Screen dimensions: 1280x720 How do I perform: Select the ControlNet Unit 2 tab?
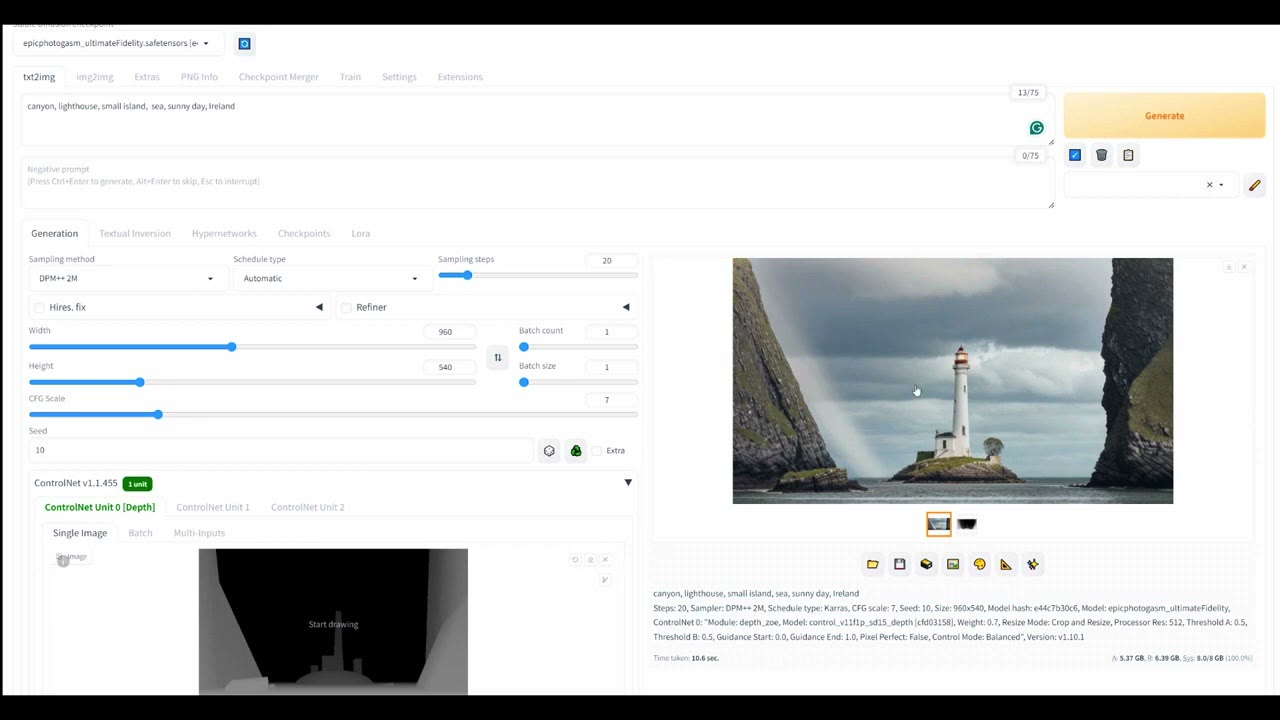point(307,507)
